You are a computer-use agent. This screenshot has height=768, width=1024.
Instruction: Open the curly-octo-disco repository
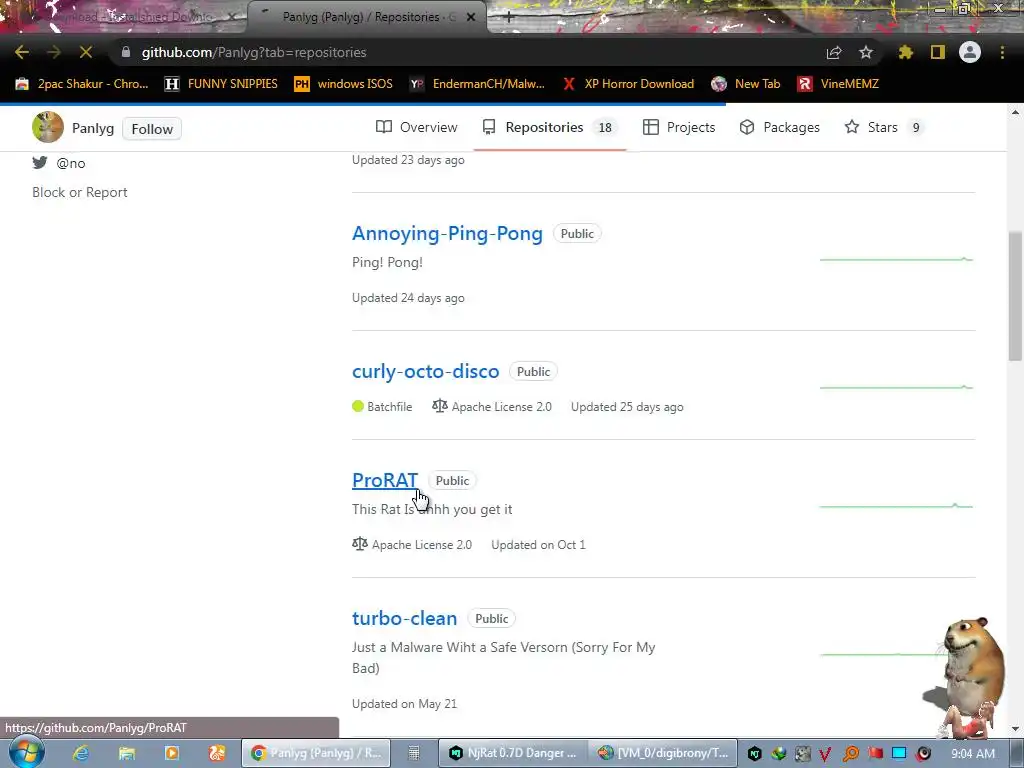coord(425,371)
